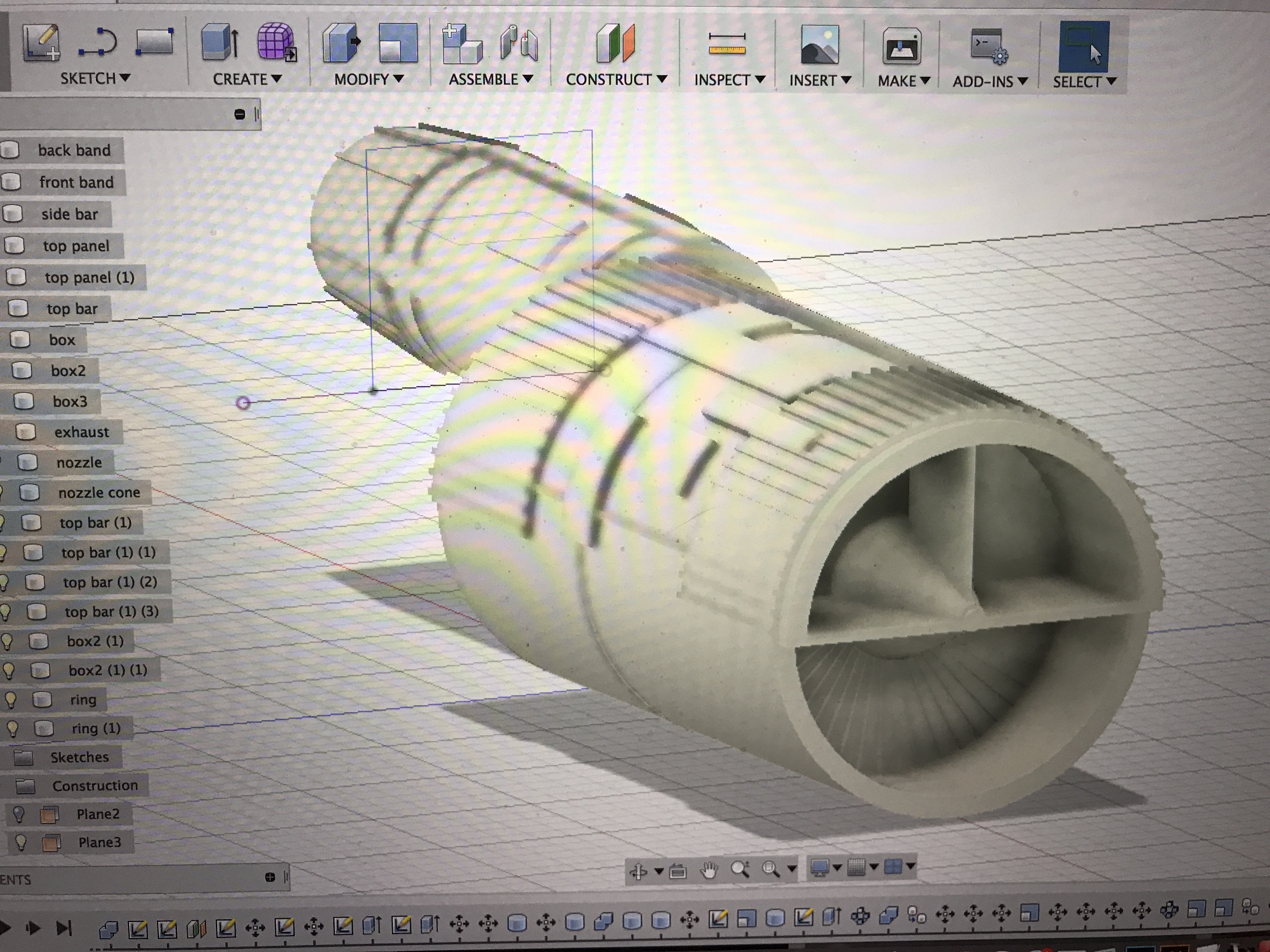
Task: Hide the box2 (1) body
Action: [x=7, y=640]
